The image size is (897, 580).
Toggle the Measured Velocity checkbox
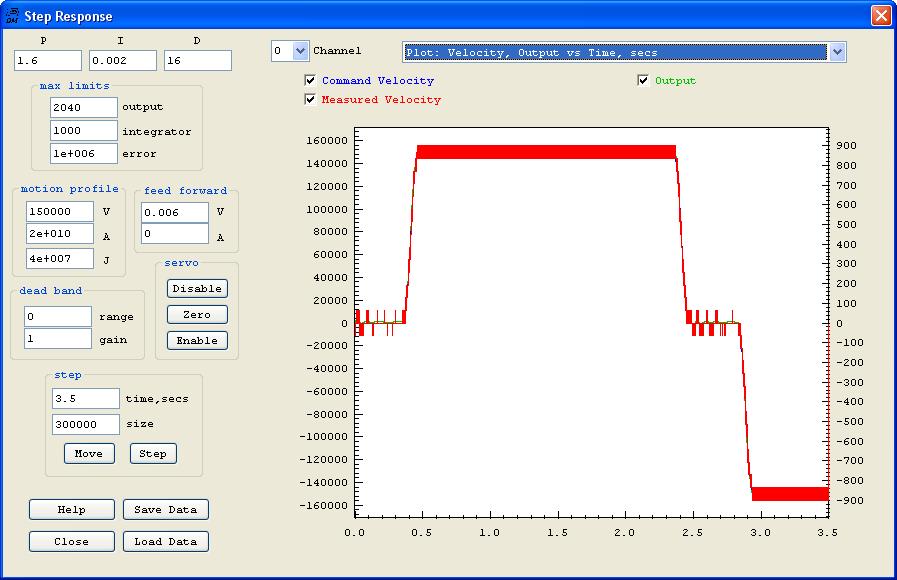(311, 100)
